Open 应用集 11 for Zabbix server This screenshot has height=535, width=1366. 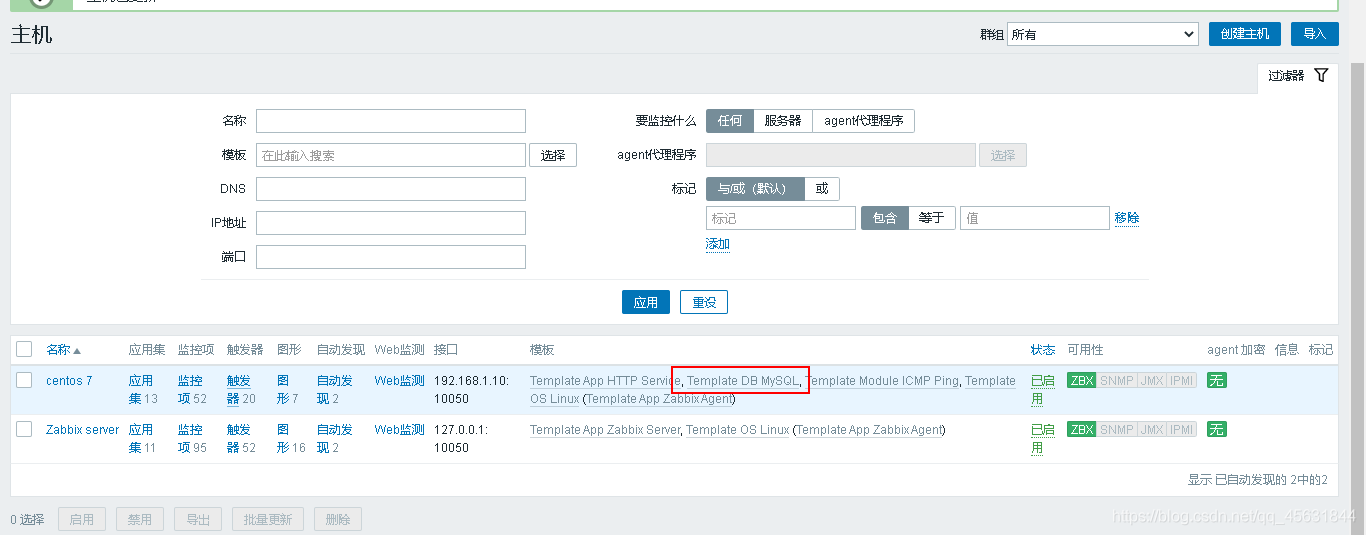pos(141,438)
